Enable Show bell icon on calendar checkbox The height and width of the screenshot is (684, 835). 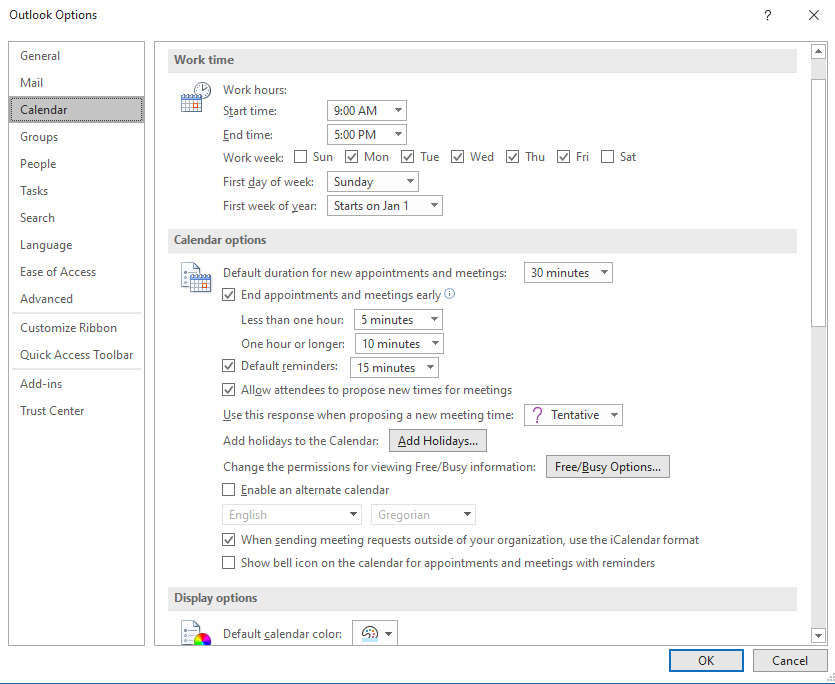point(228,563)
